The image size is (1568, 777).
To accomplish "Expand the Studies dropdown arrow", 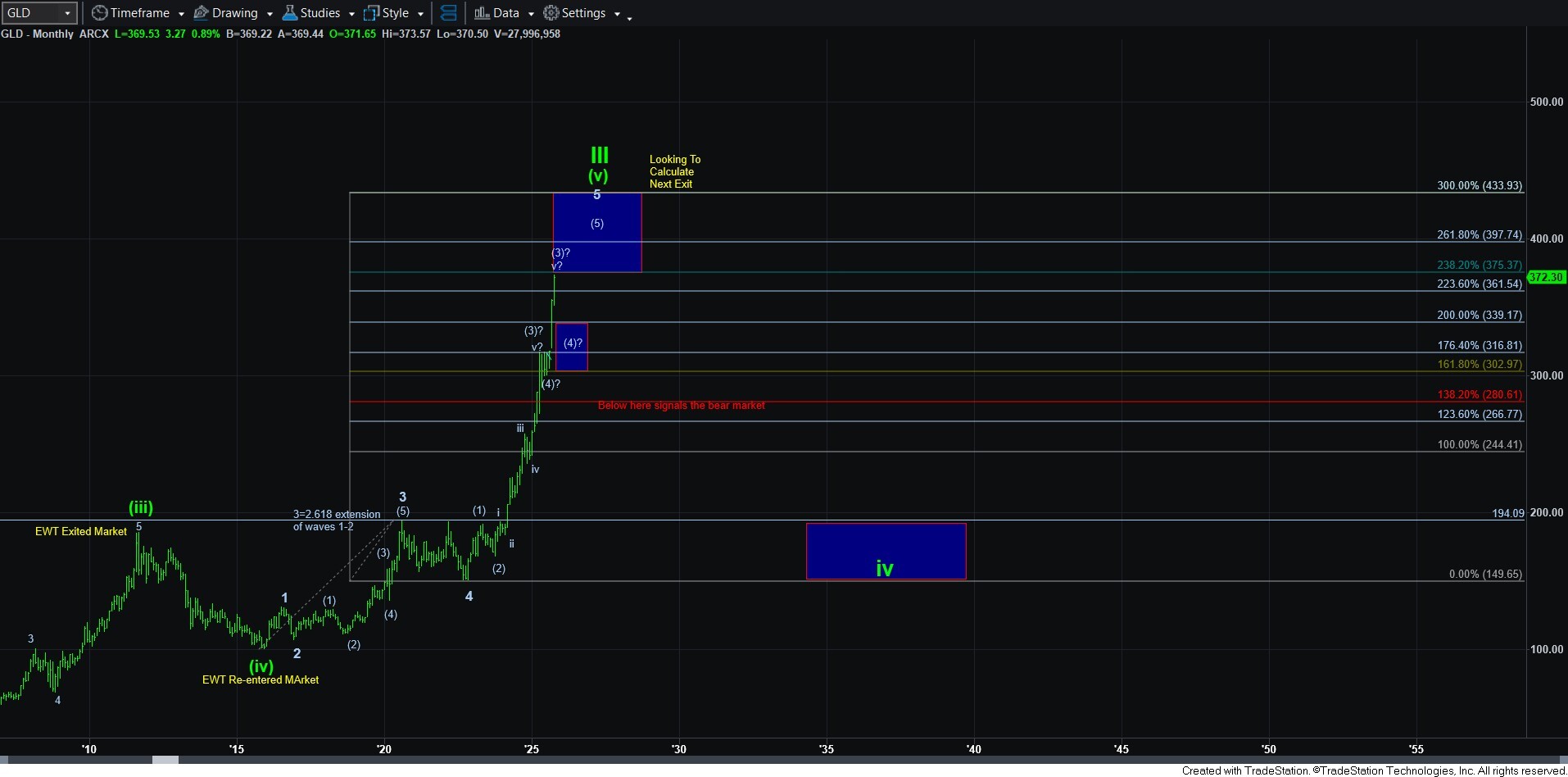I will pyautogui.click(x=351, y=14).
